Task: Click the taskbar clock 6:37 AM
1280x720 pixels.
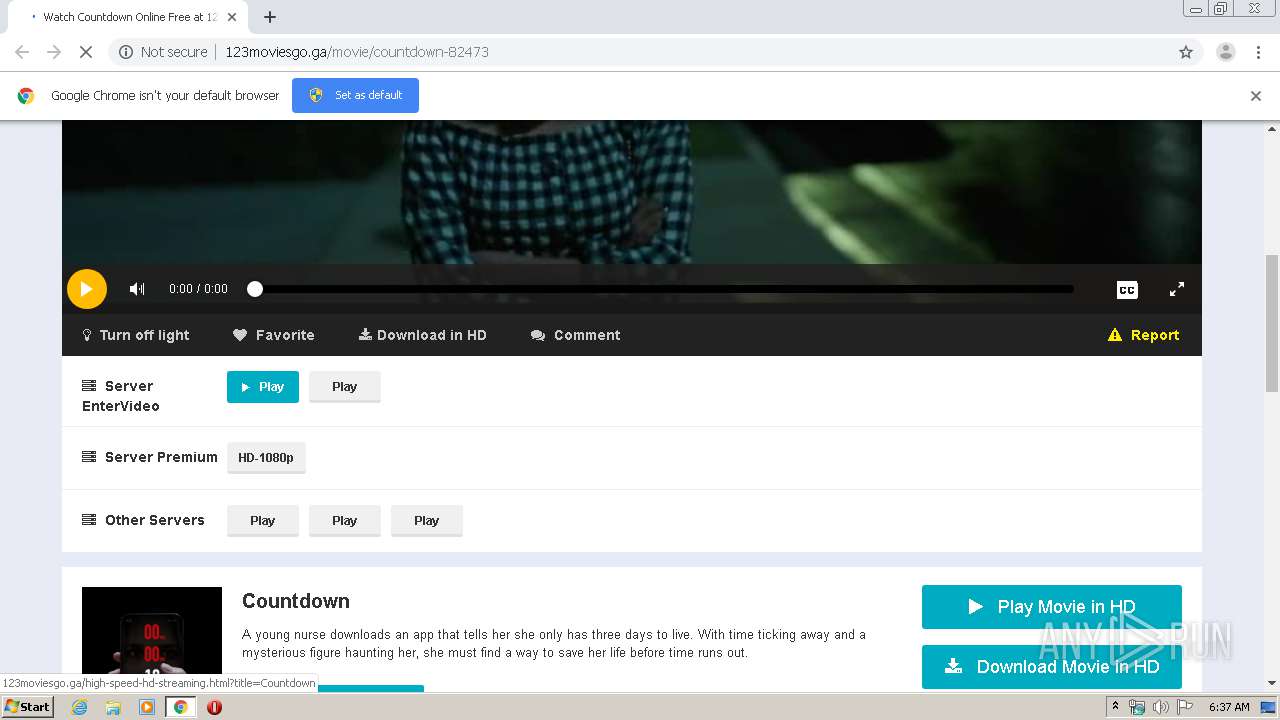Action: tap(1229, 707)
